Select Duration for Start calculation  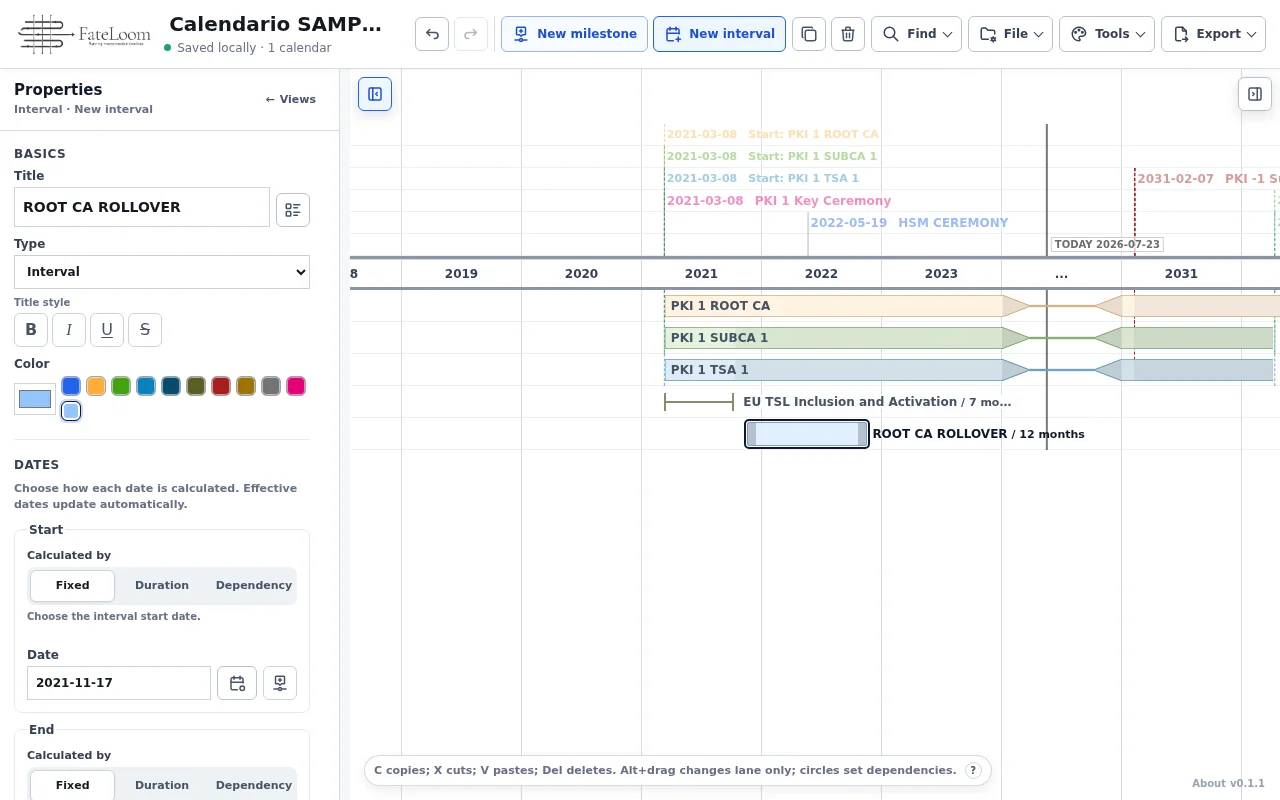click(x=162, y=586)
